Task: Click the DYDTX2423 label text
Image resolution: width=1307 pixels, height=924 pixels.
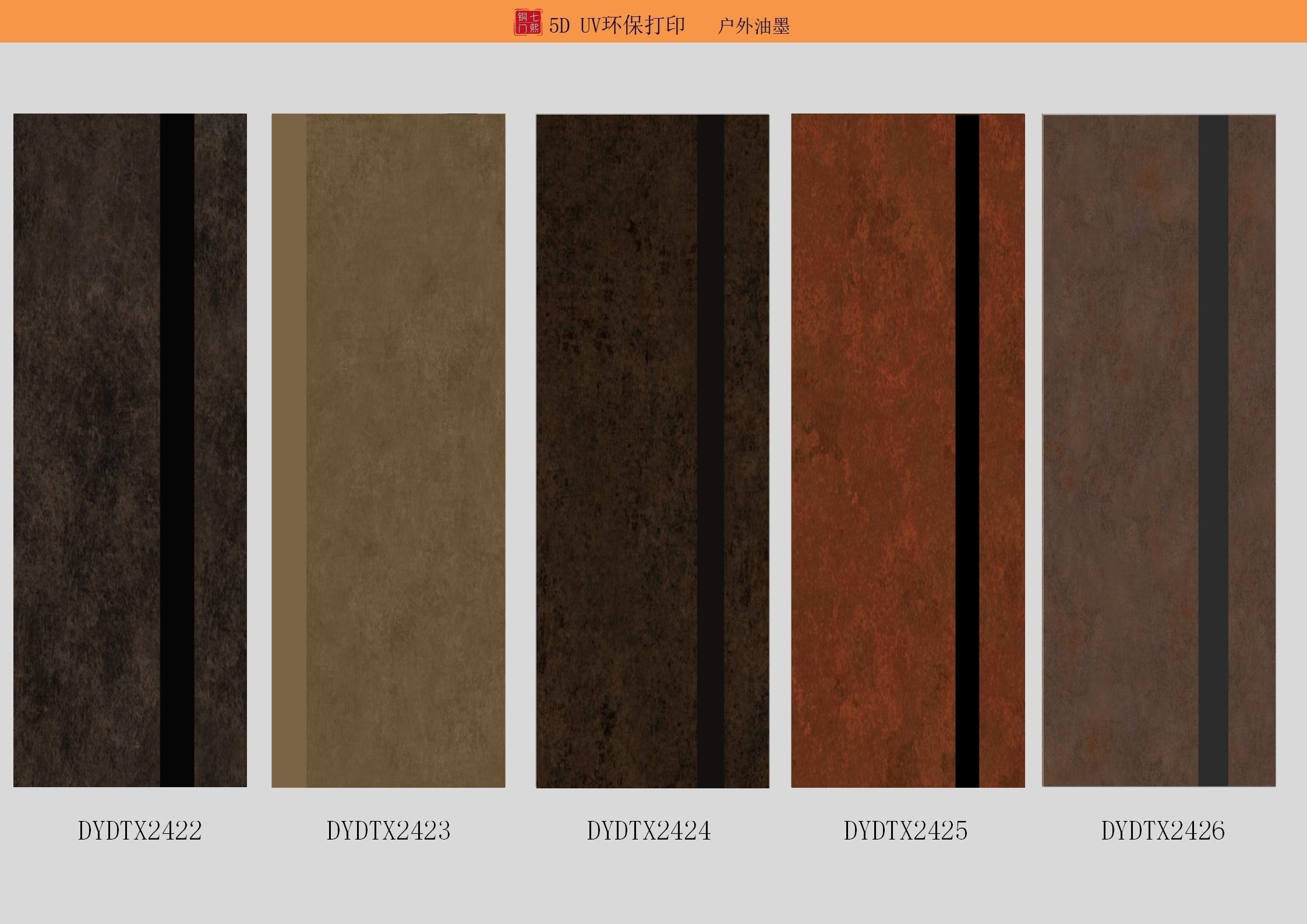Action: coord(388,830)
